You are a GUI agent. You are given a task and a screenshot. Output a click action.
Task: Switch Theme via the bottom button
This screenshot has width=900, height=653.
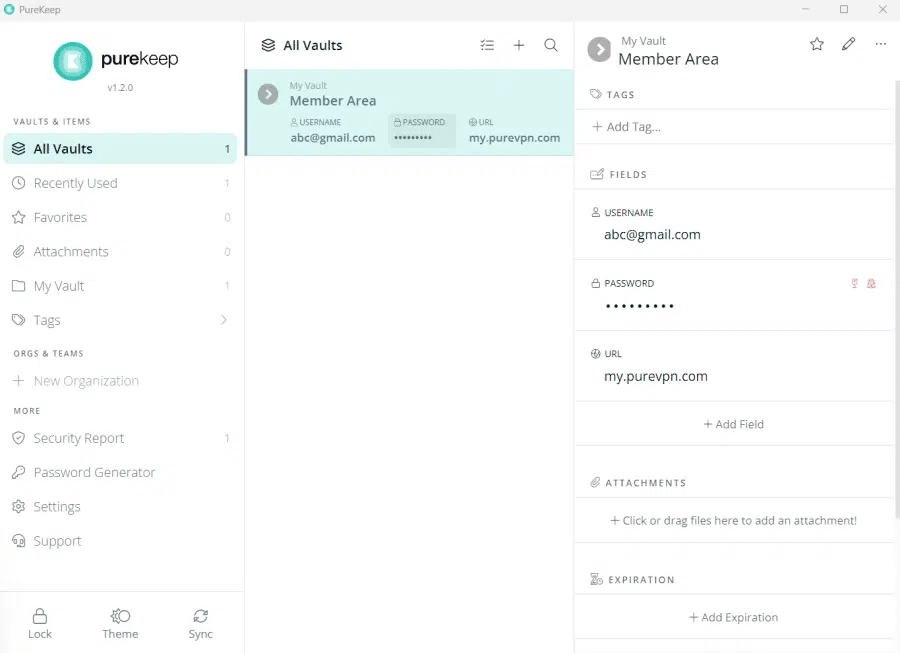[120, 624]
